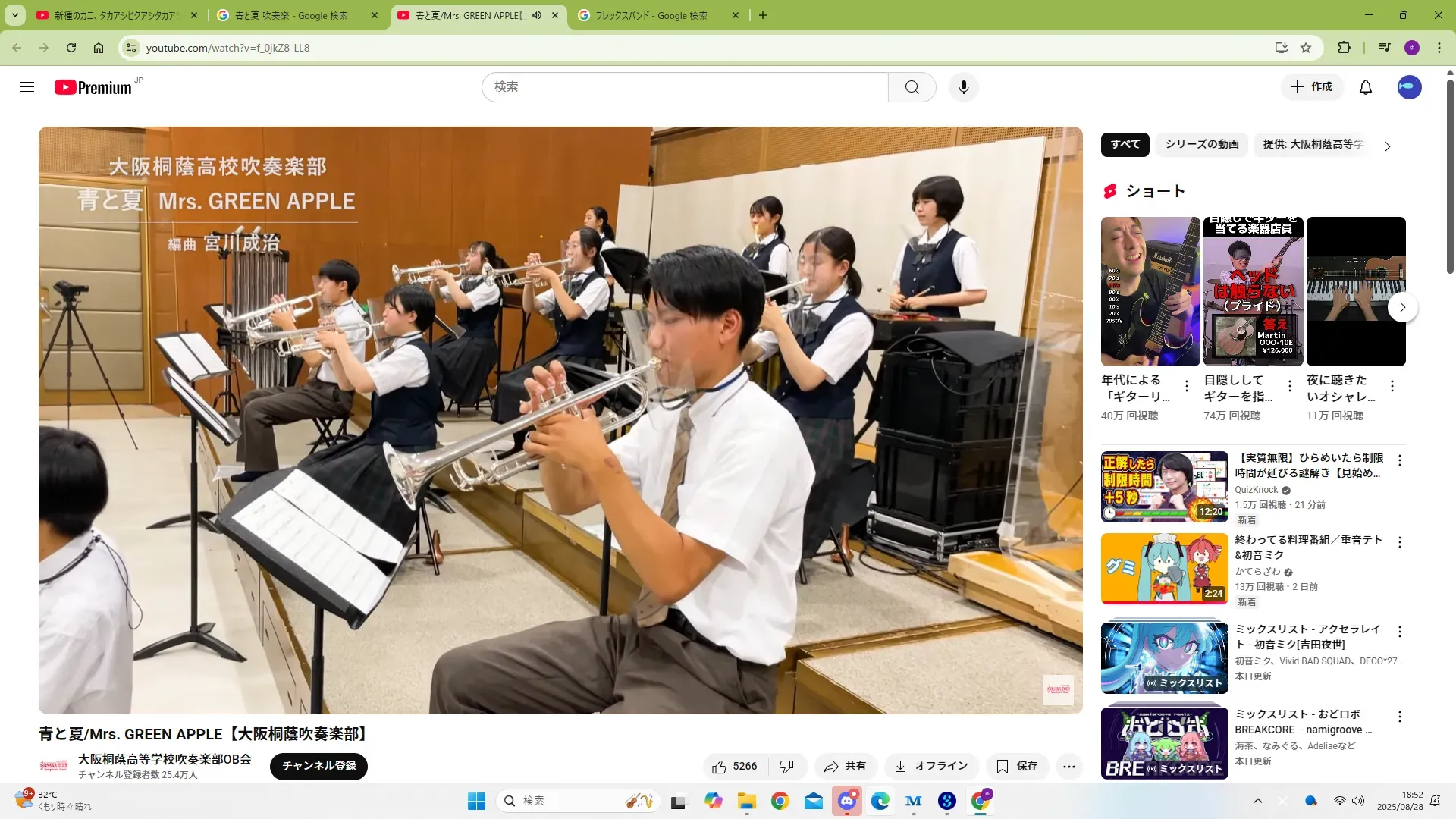1456x819 pixels.
Task: Open the QuizKnock video thumbnail
Action: (x=1164, y=487)
